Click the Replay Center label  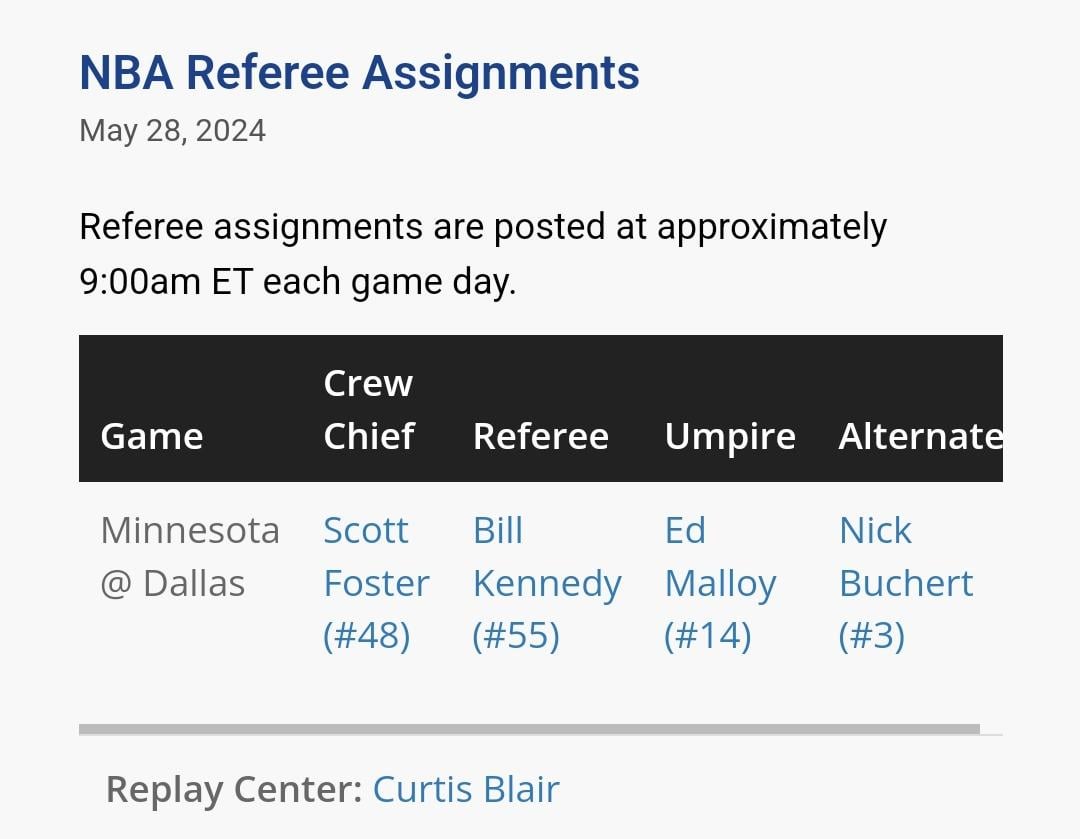[x=234, y=789]
